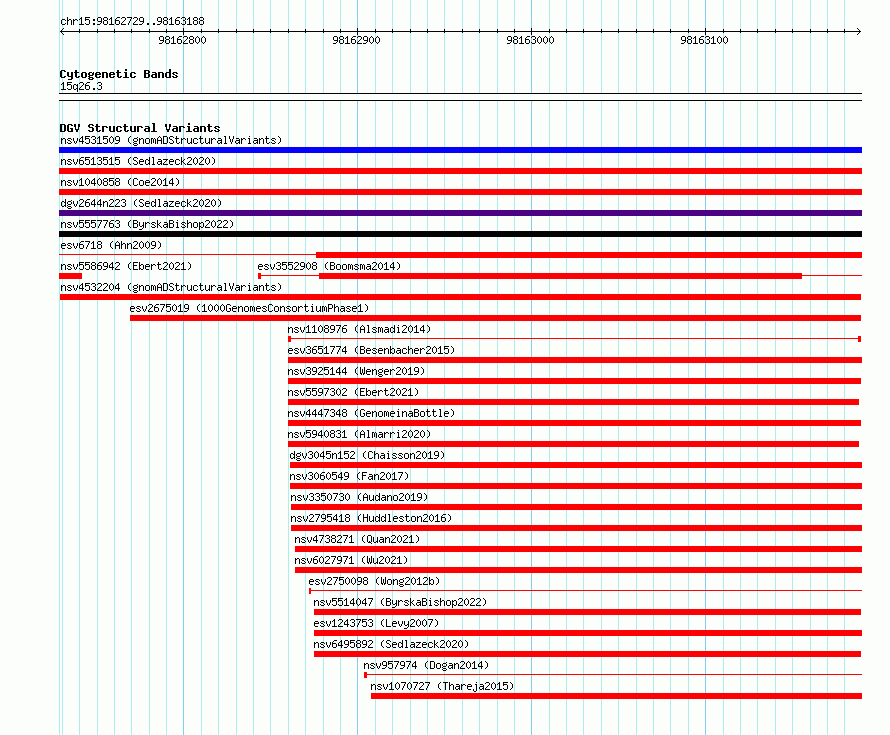Image resolution: width=890 pixels, height=735 pixels.
Task: Click the esv2750098 (Wong2012b) label
Action: pos(374,581)
